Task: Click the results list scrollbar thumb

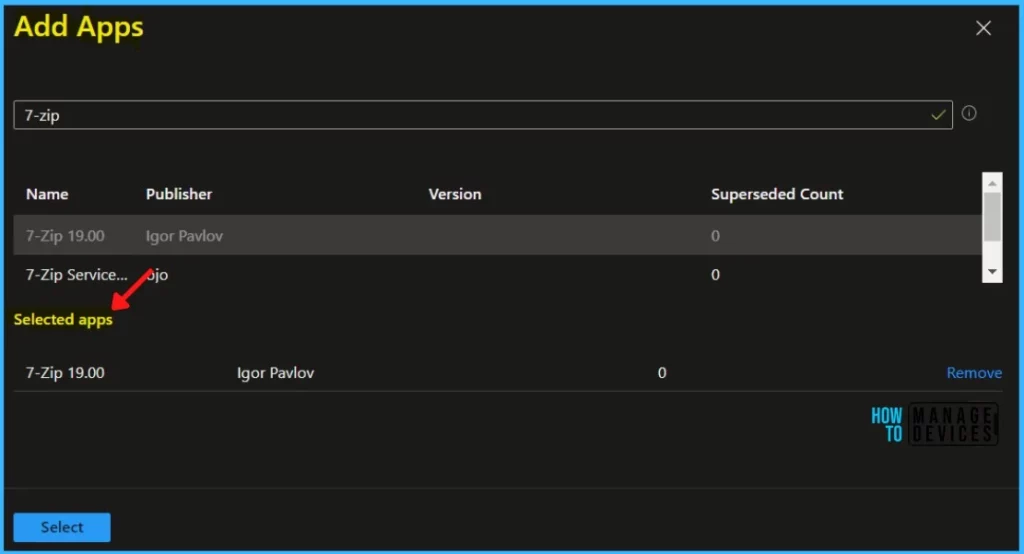Action: coord(992,217)
